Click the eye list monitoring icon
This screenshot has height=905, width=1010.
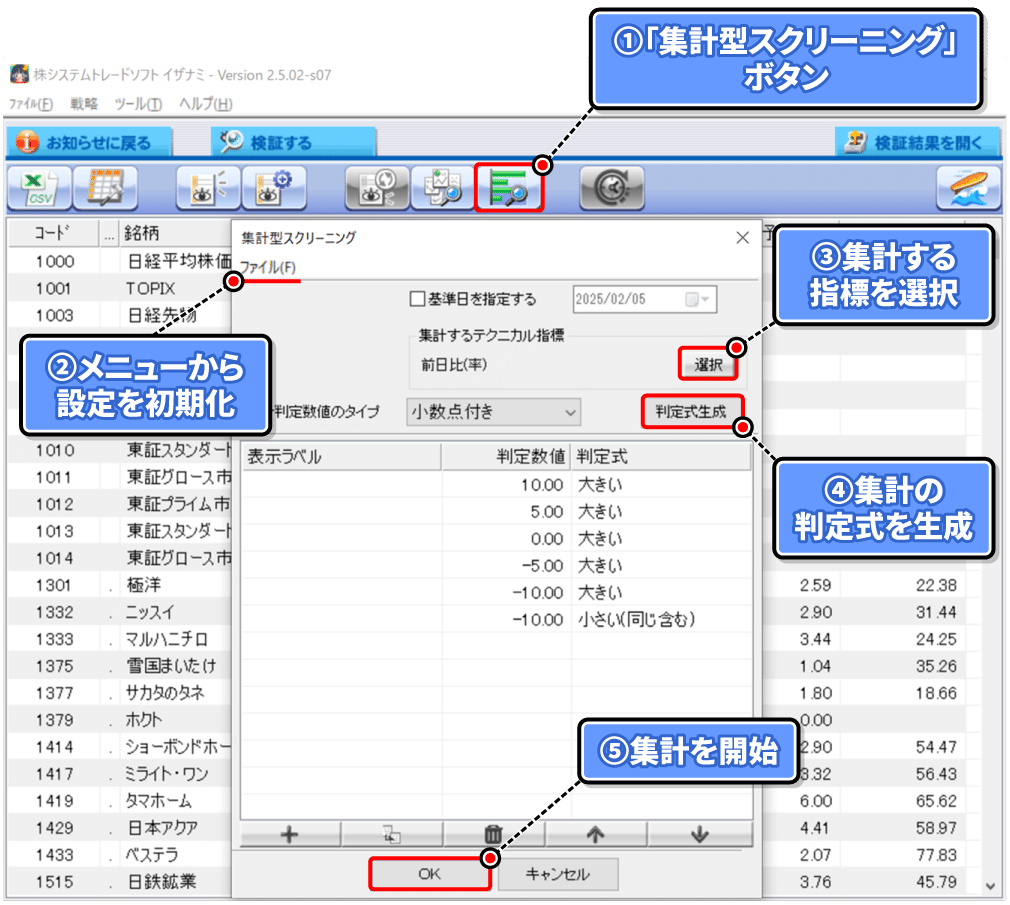pyautogui.click(x=209, y=188)
